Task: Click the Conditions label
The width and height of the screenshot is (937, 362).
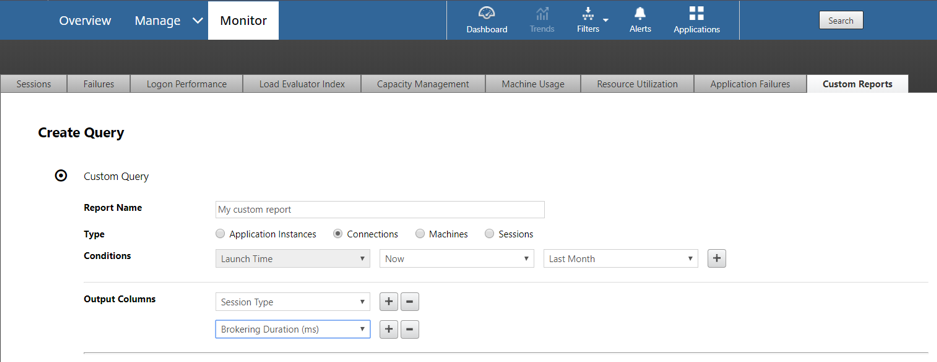Action: pyautogui.click(x=108, y=256)
